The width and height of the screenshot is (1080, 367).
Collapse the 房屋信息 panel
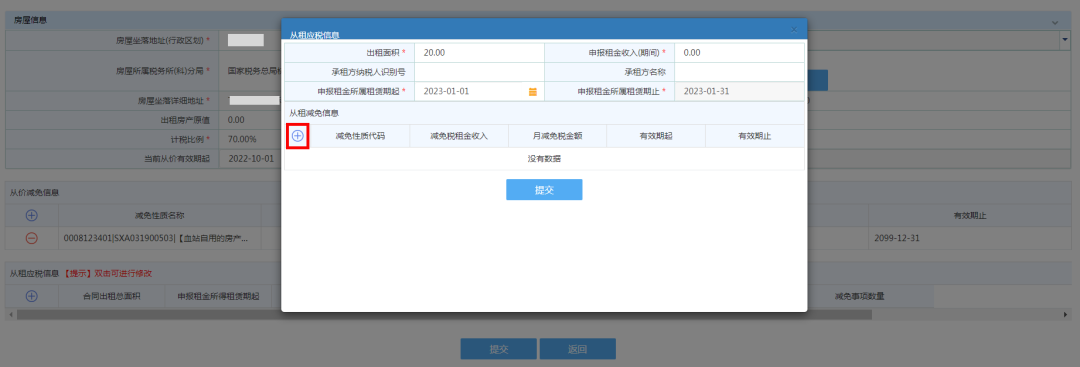1055,22
